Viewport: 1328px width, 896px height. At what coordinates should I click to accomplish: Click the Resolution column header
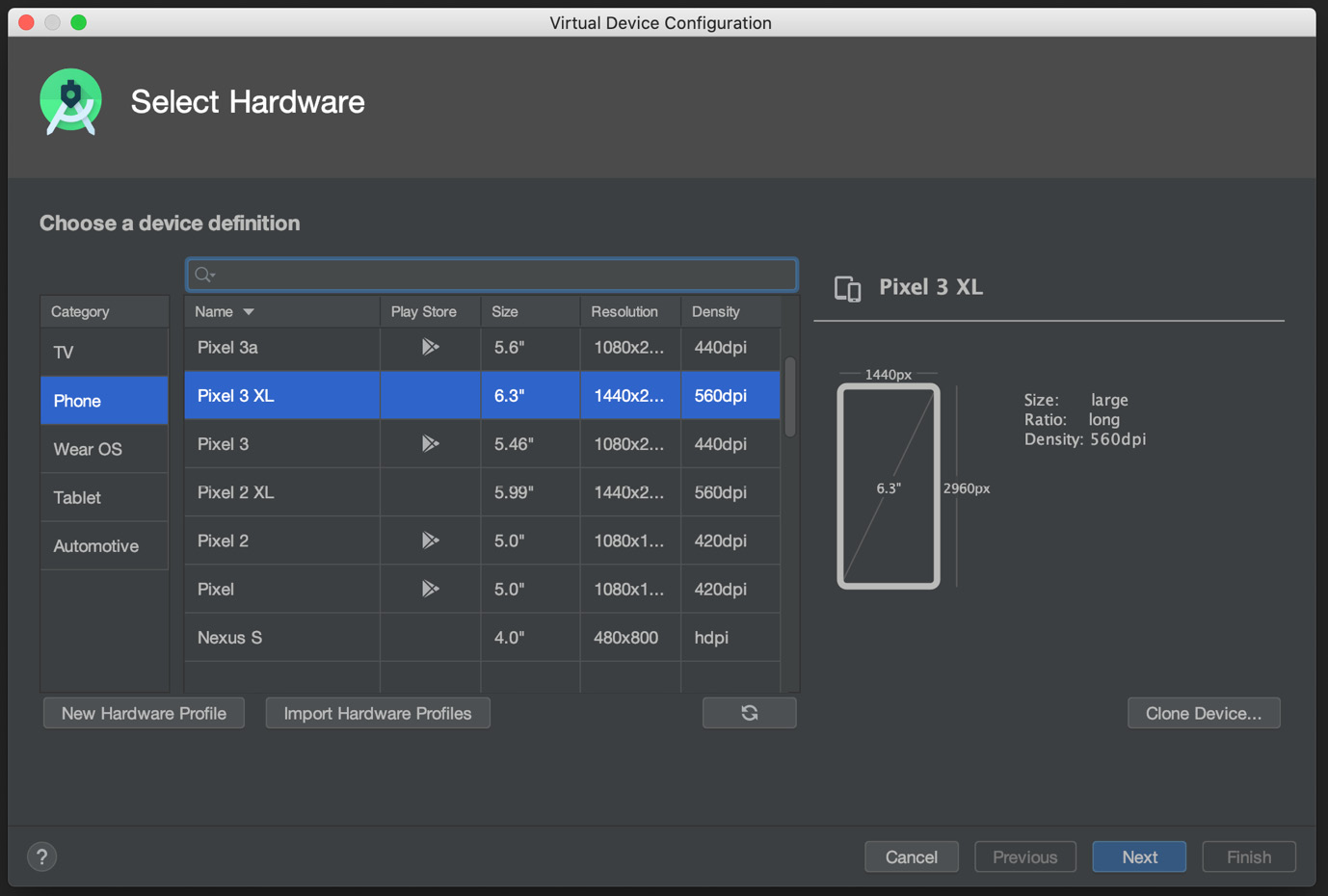tap(630, 311)
